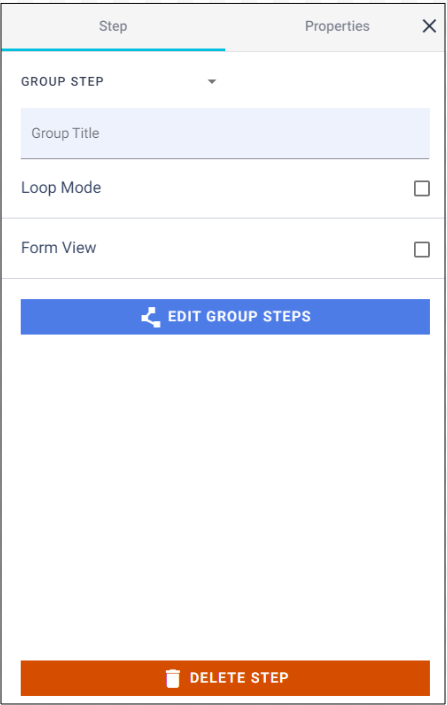Enable the Loop Mode checkbox

(421, 188)
